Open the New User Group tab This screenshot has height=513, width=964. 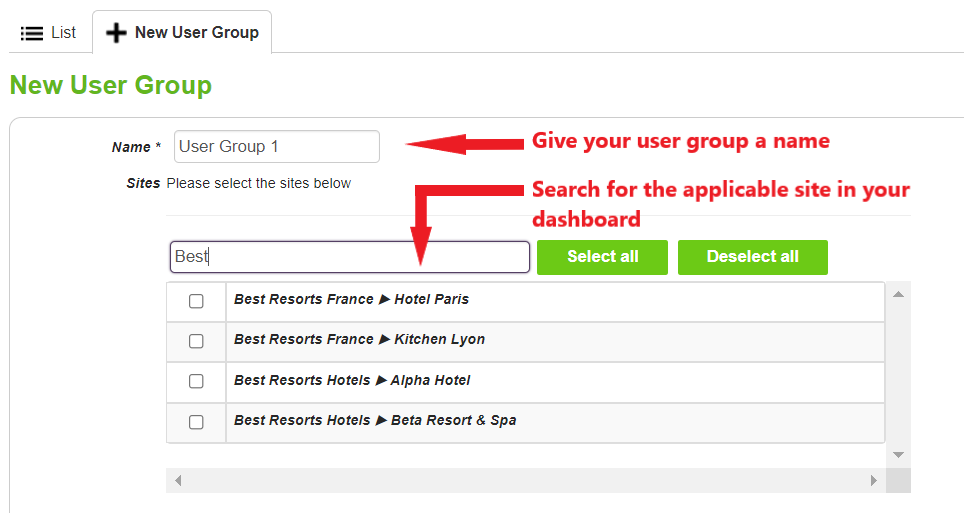(183, 33)
